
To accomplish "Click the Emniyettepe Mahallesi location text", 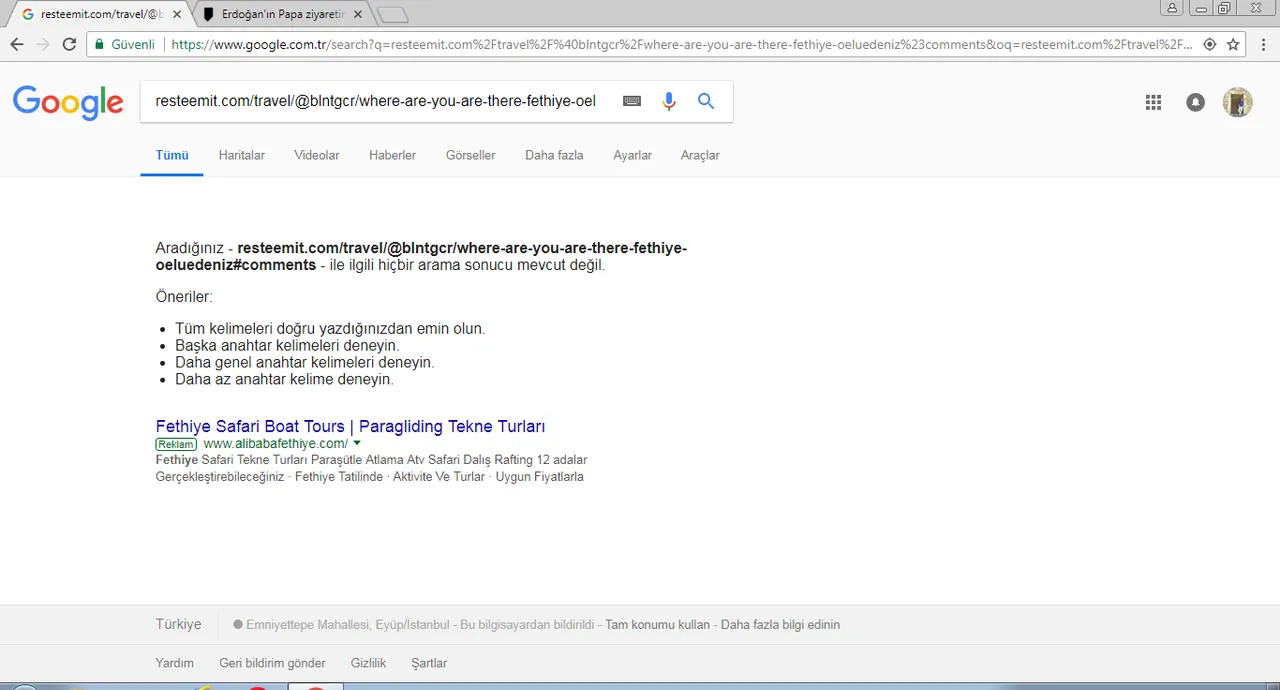I will 347,625.
